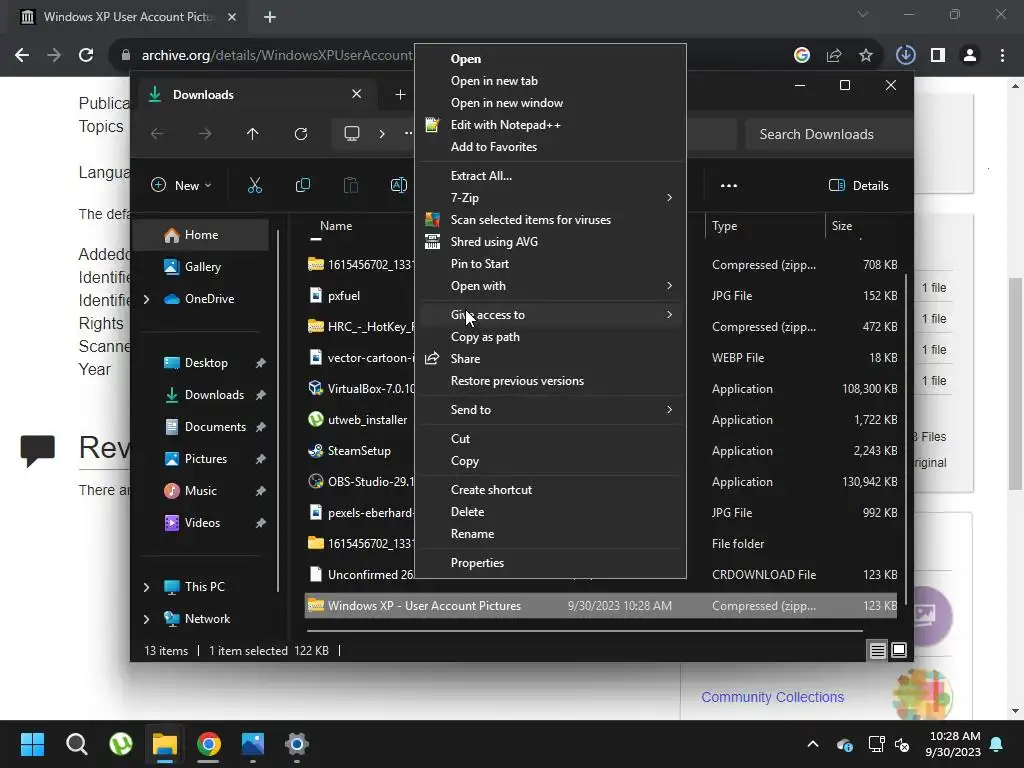Select Extract All... from context menu
This screenshot has height=768, width=1024.
tap(551, 176)
